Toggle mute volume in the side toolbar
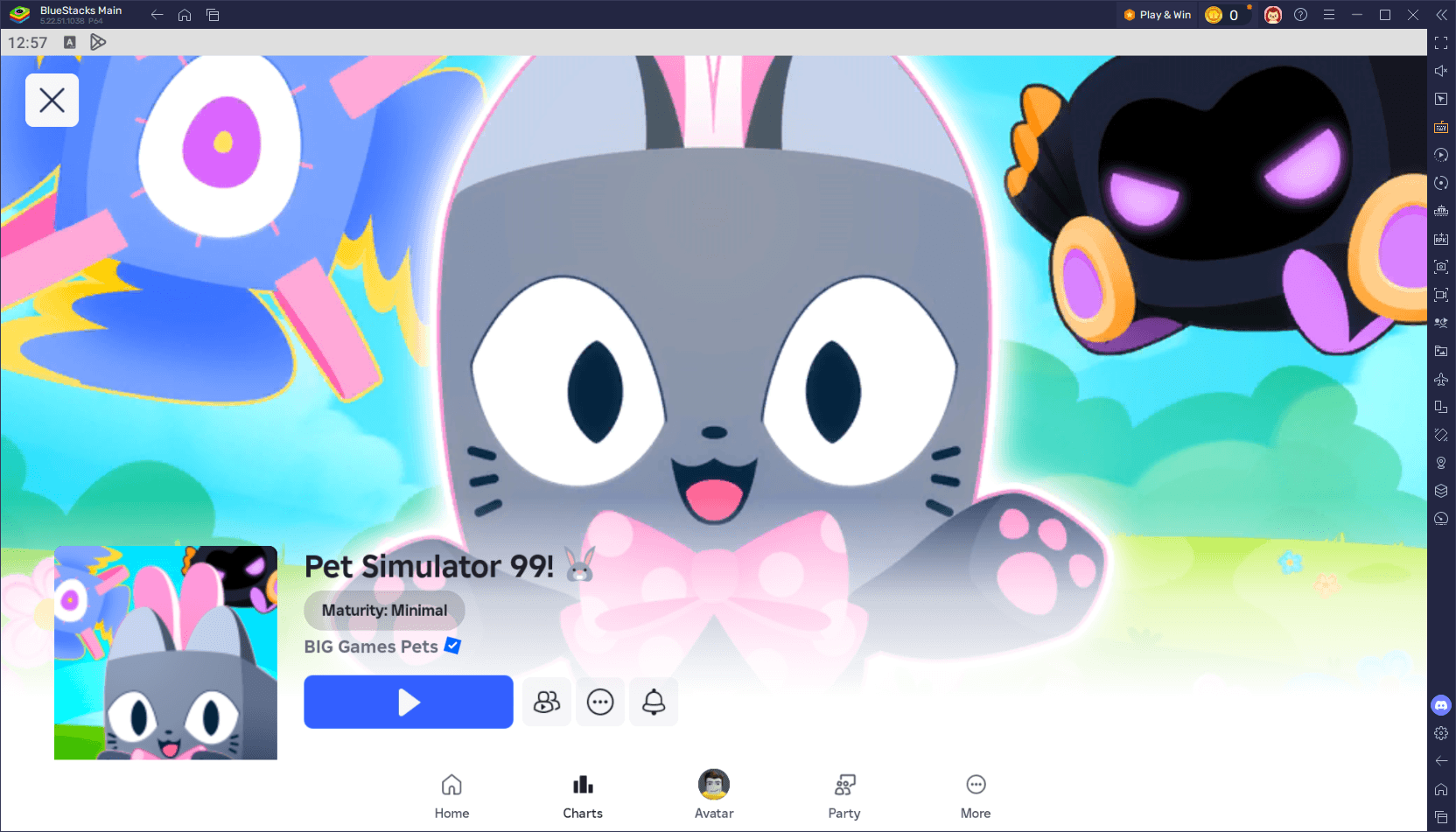The height and width of the screenshot is (832, 1456). pyautogui.click(x=1441, y=71)
